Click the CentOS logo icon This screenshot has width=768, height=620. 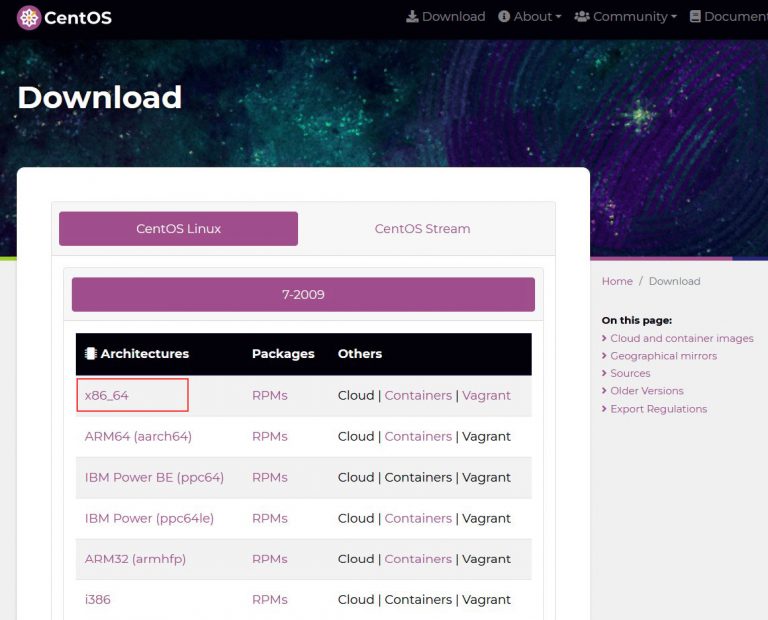(29, 17)
